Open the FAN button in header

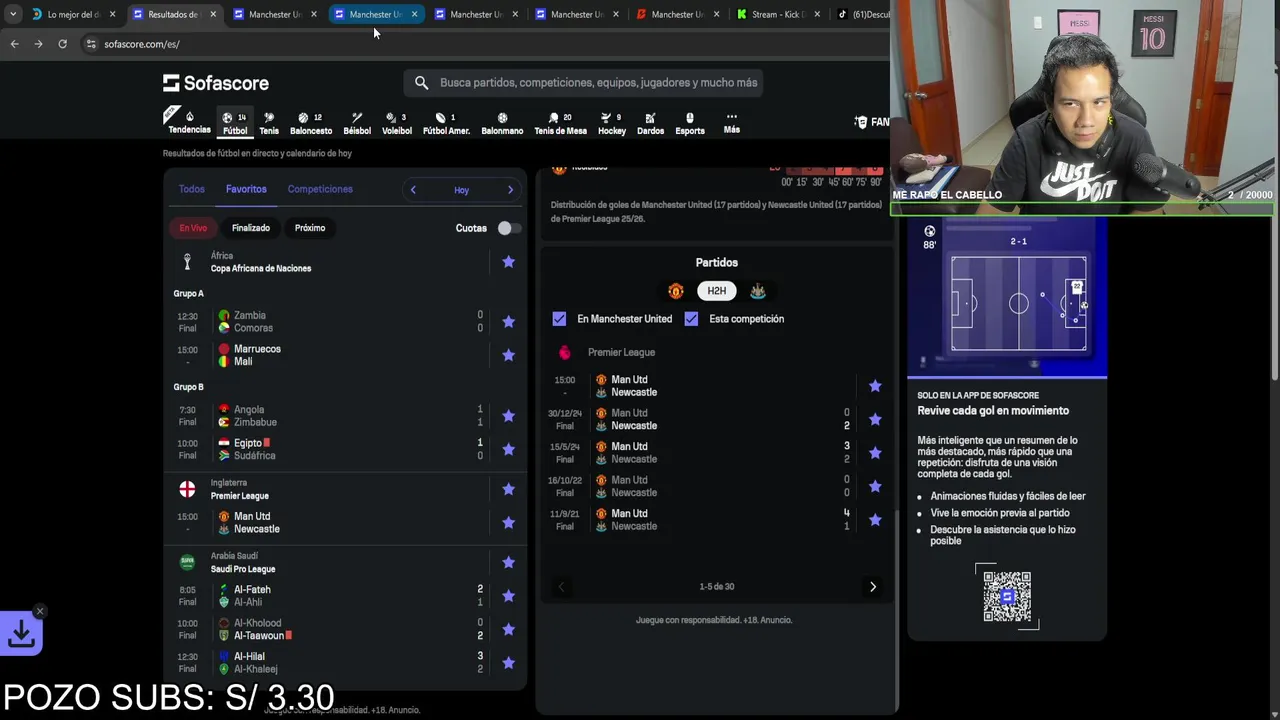(x=872, y=122)
